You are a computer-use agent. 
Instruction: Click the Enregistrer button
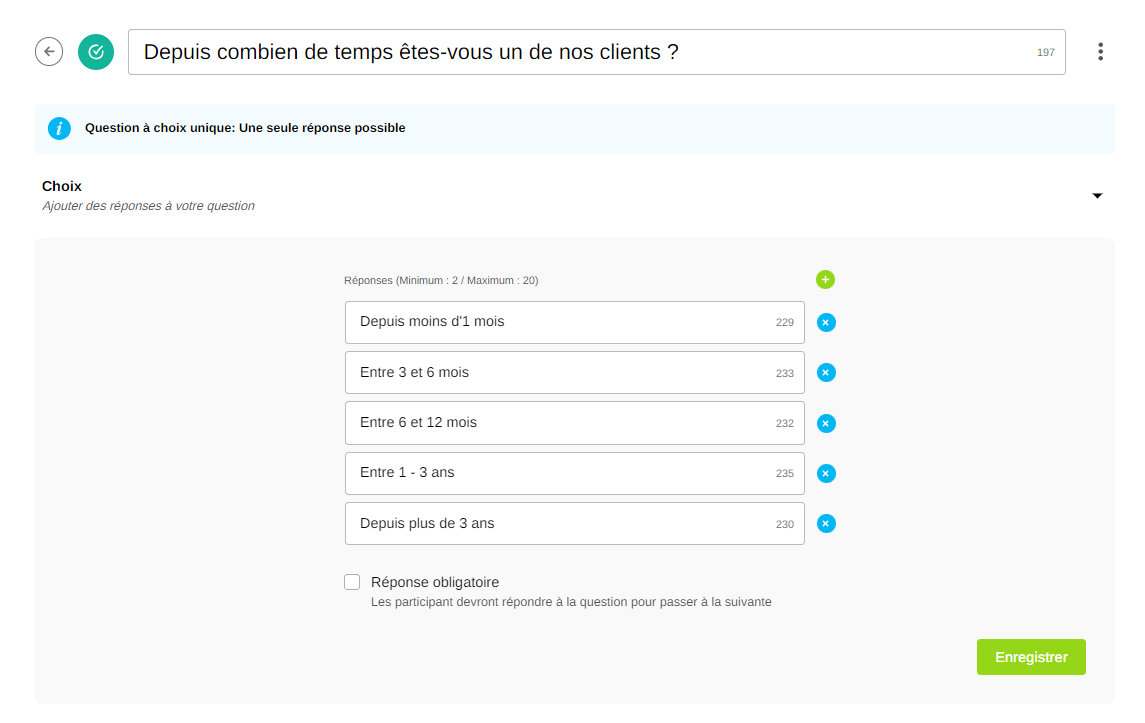1031,657
